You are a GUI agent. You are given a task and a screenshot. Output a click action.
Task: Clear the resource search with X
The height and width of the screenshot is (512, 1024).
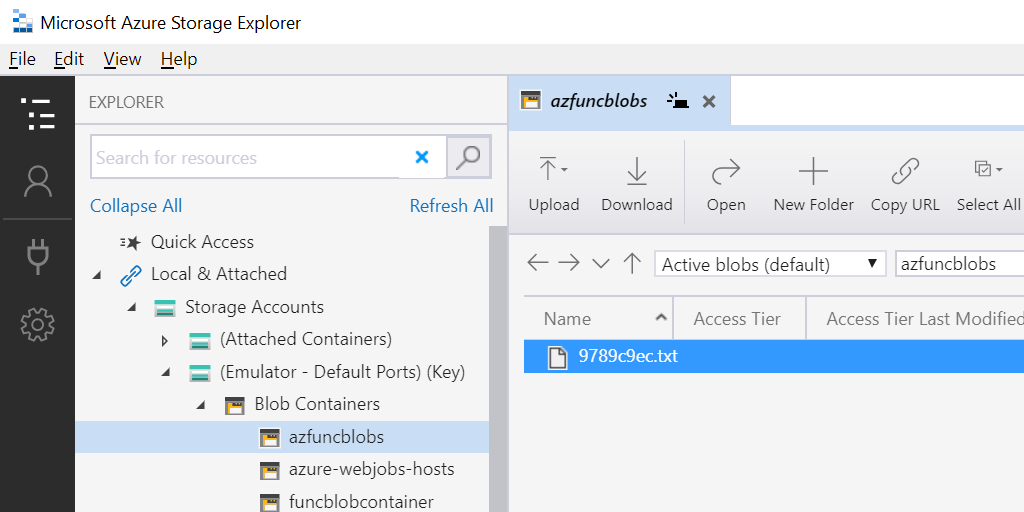(x=422, y=157)
